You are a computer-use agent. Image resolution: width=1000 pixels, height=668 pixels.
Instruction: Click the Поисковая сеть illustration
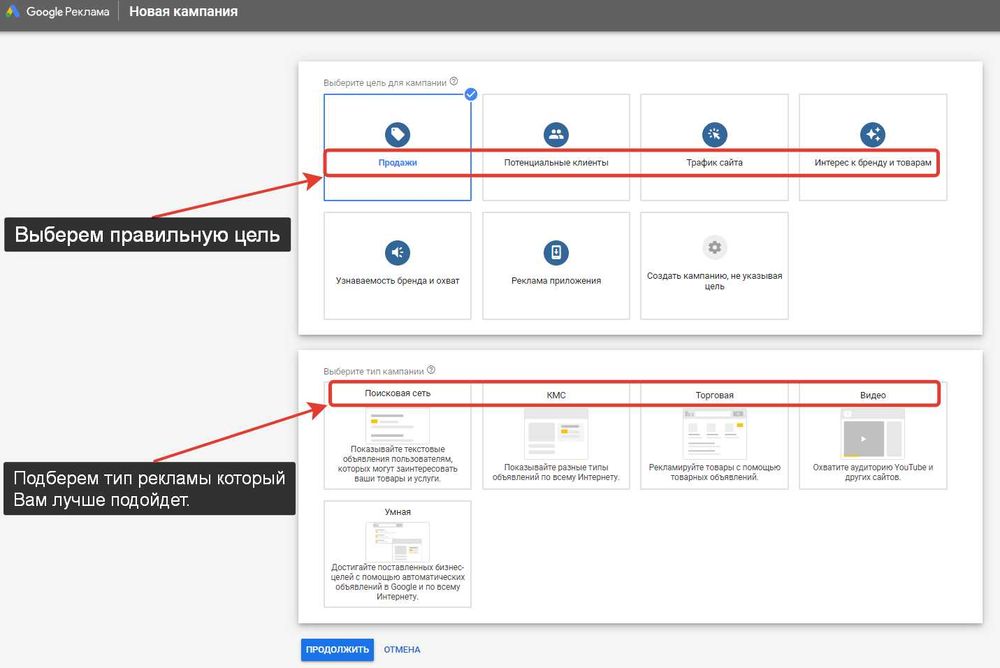[397, 424]
